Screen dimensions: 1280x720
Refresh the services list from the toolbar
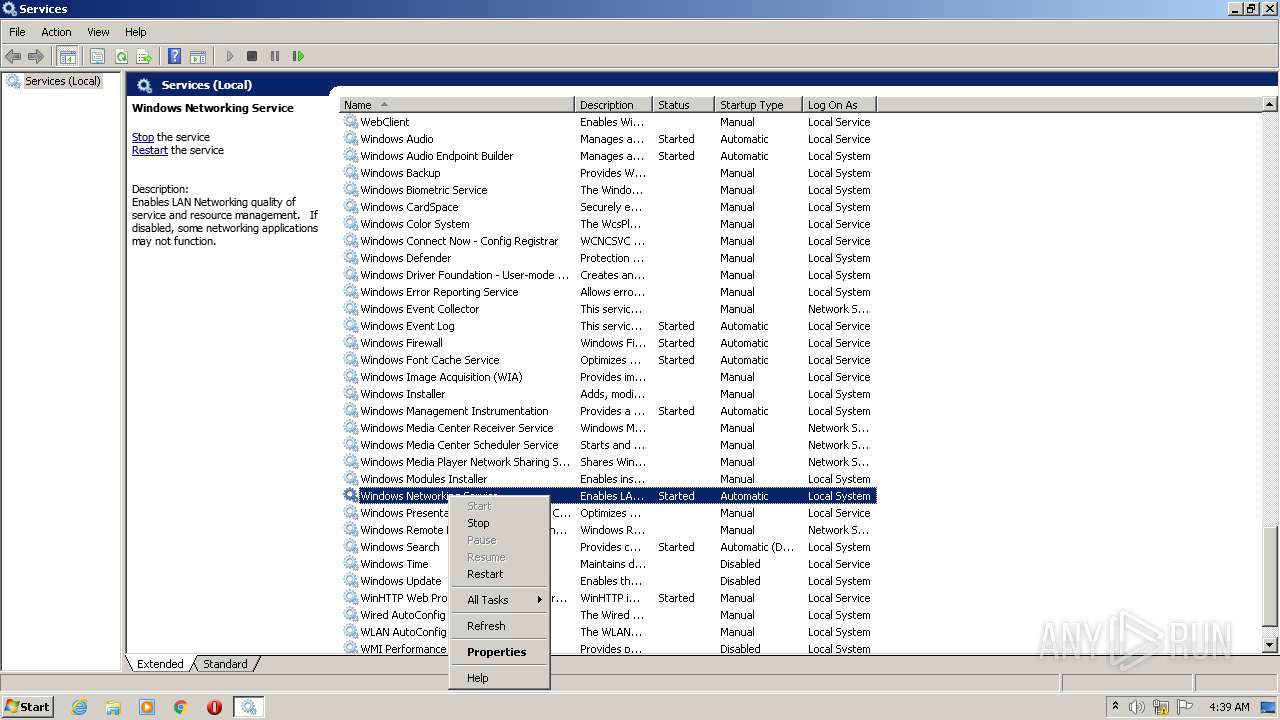(121, 56)
